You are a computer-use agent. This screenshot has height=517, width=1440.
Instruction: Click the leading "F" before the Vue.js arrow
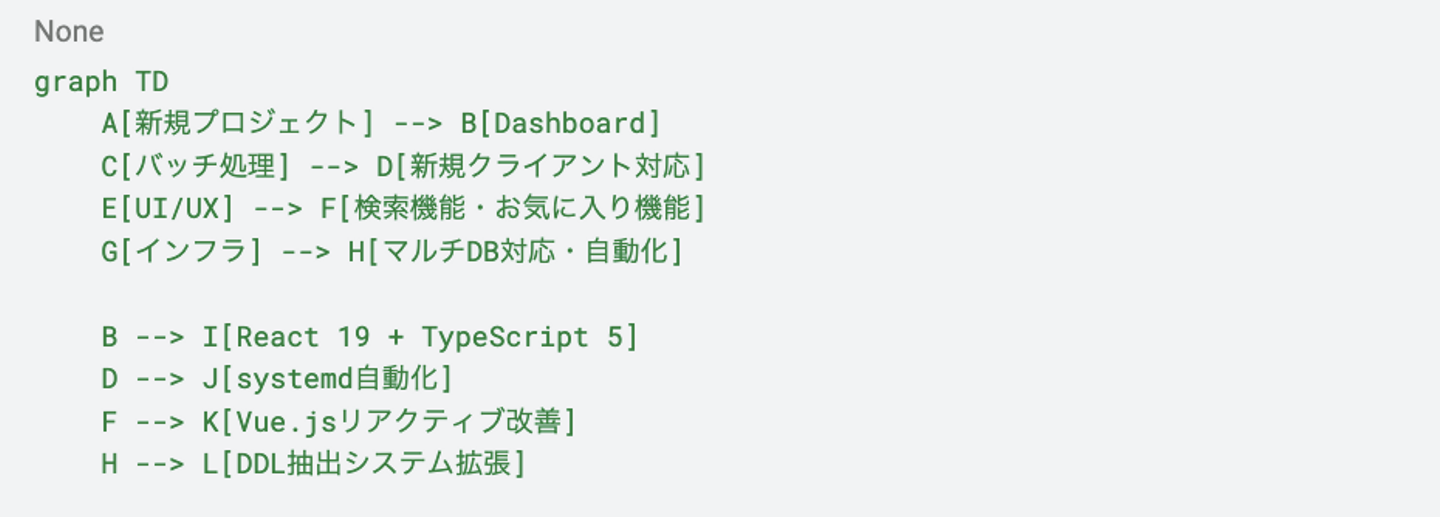(110, 422)
